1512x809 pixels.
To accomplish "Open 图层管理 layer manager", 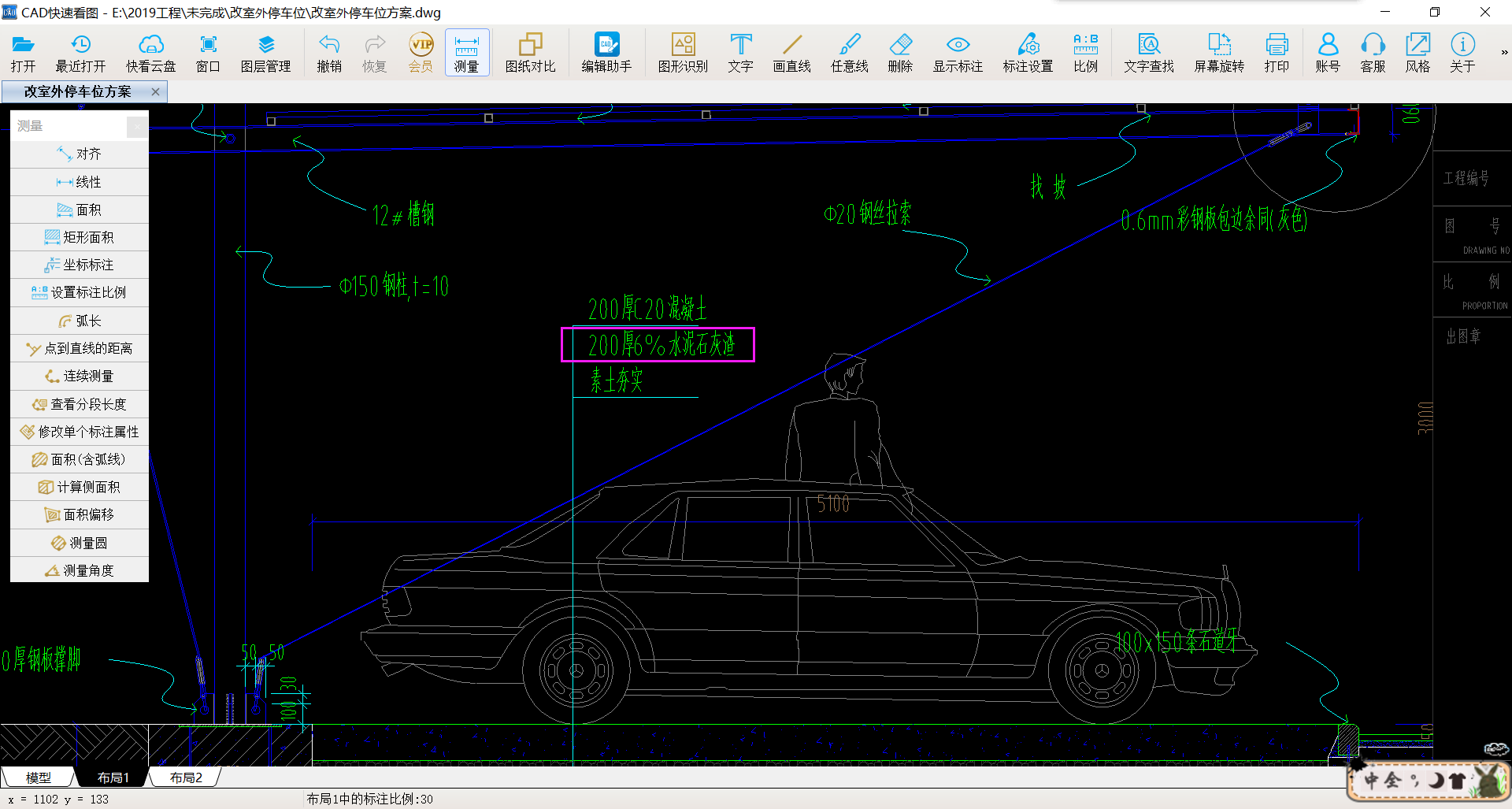I will point(266,54).
